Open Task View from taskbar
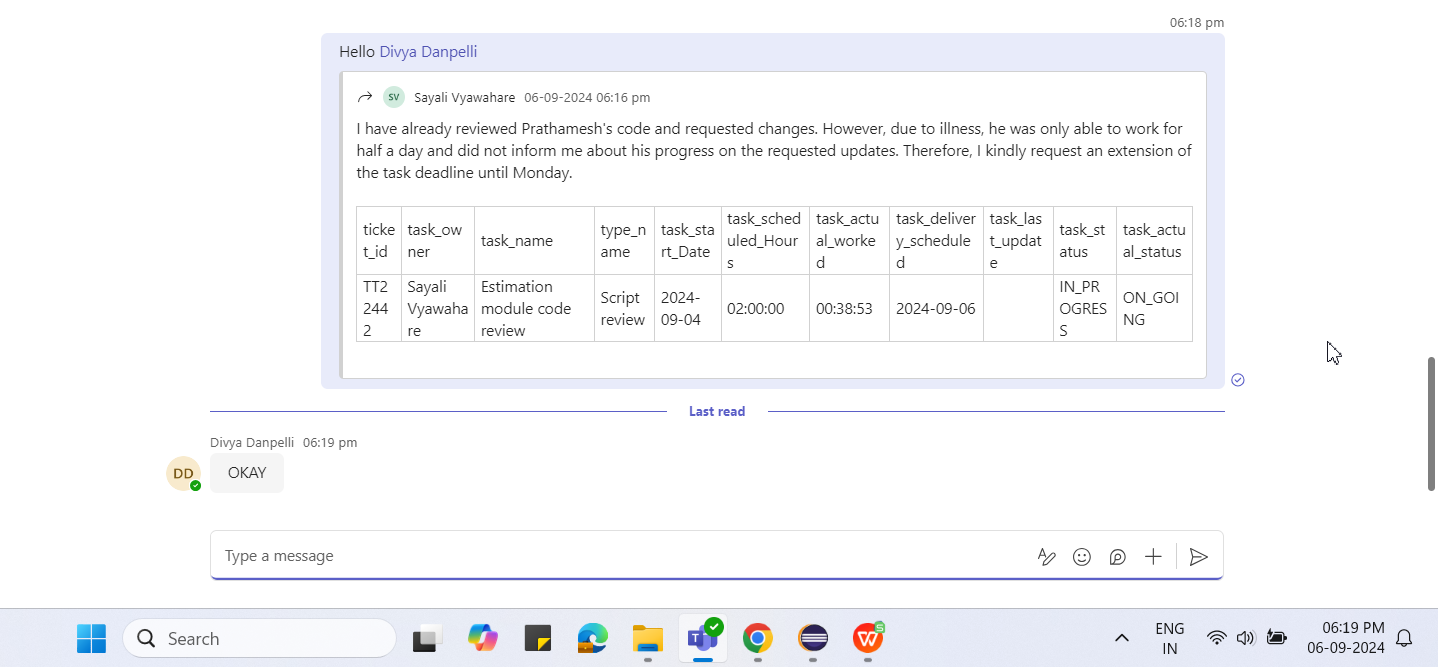This screenshot has width=1438, height=667. (428, 638)
